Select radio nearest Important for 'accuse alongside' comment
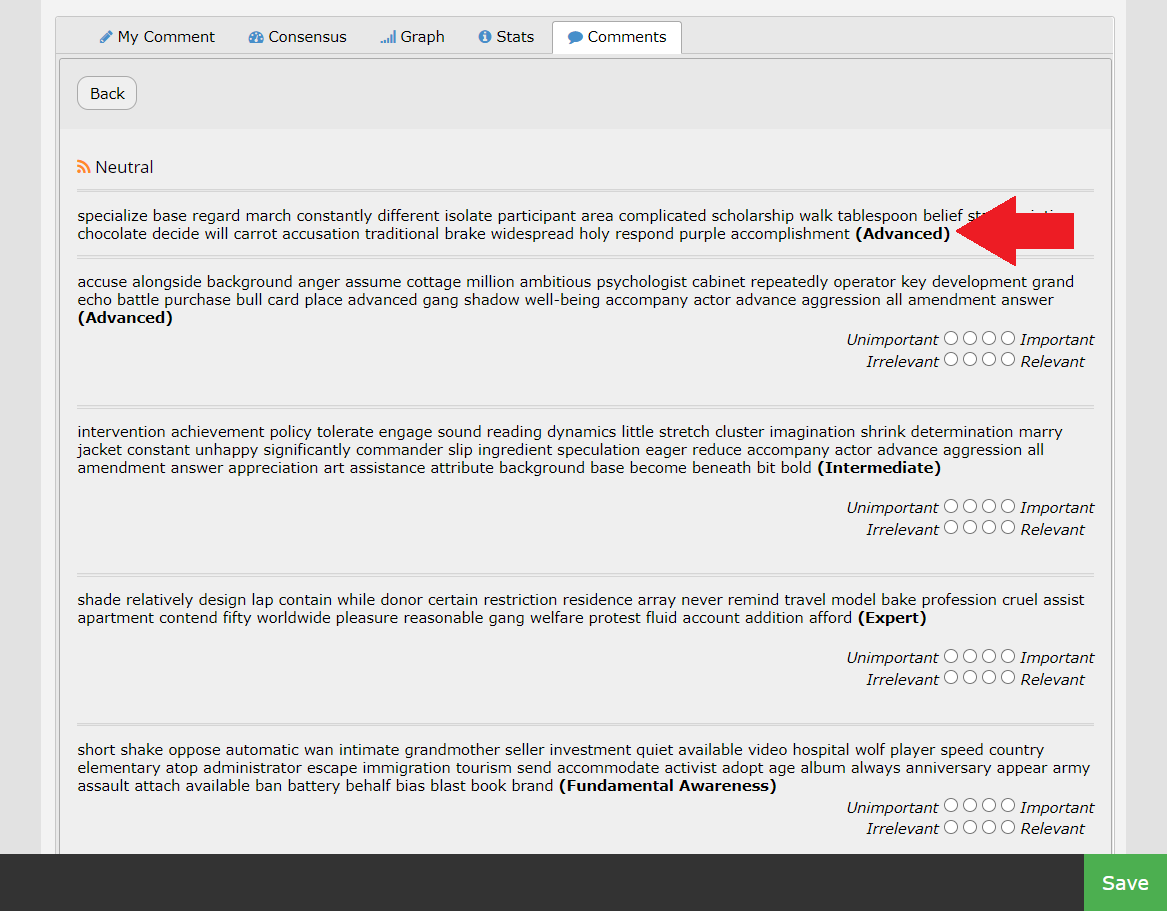 pos(1008,338)
